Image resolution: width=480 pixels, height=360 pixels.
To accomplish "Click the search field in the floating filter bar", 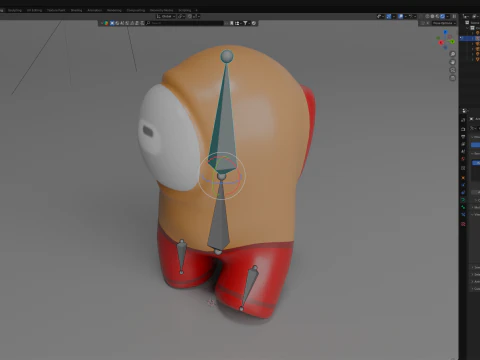I will [x=187, y=23].
